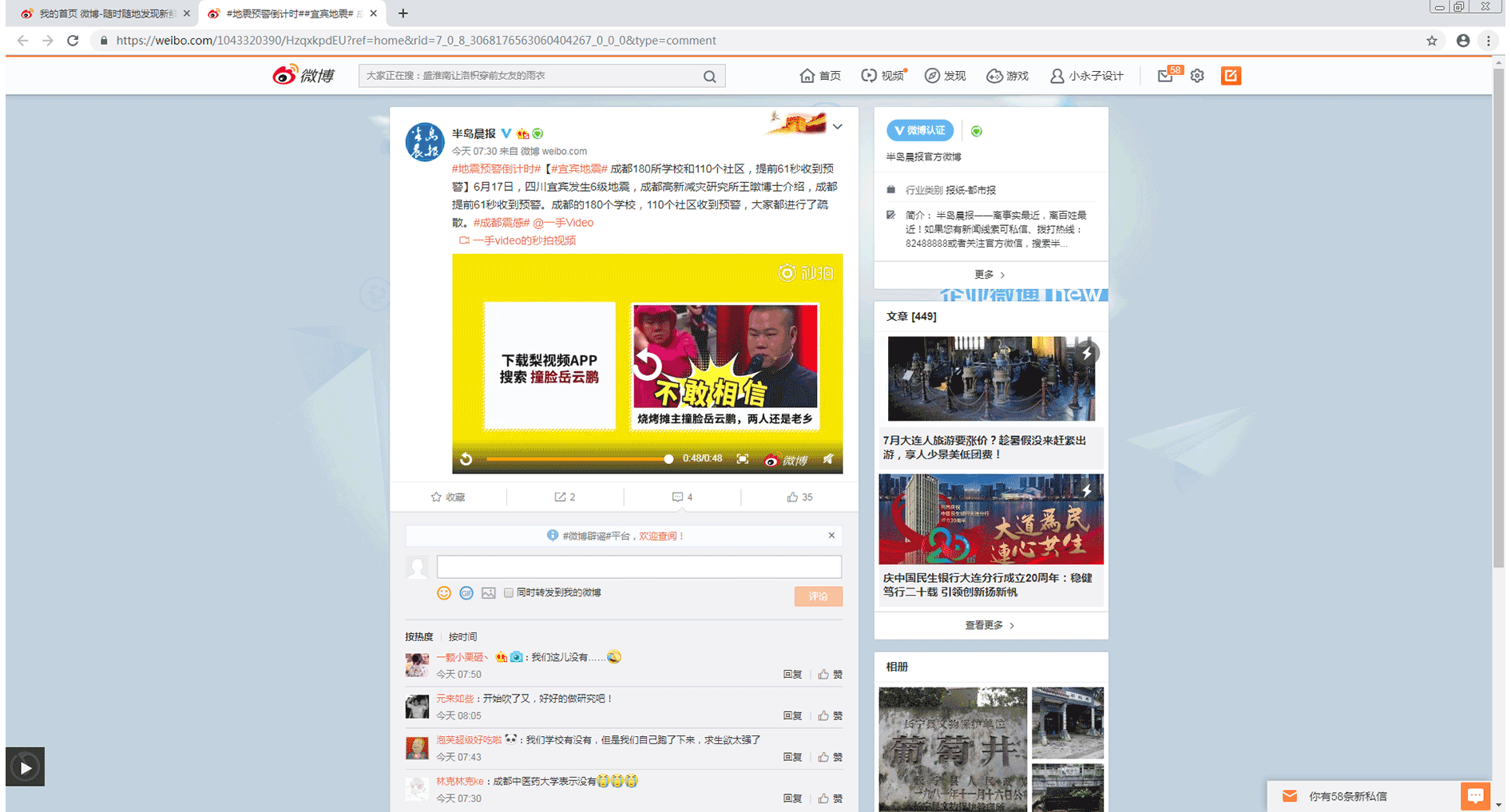The height and width of the screenshot is (812, 1511).
Task: Open the #成都震感# hashtag link
Action: (x=501, y=223)
